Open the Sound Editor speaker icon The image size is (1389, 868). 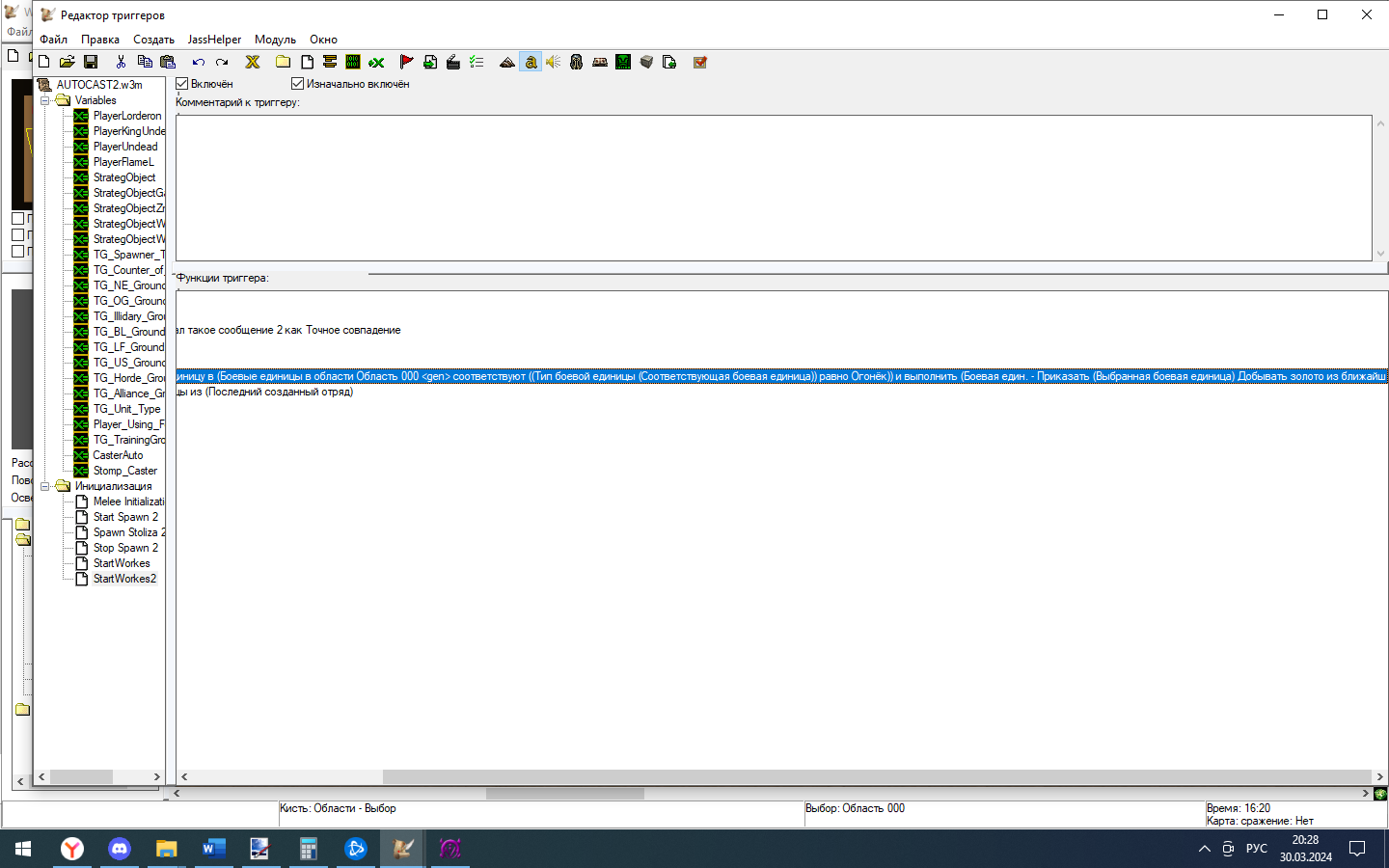click(x=554, y=62)
